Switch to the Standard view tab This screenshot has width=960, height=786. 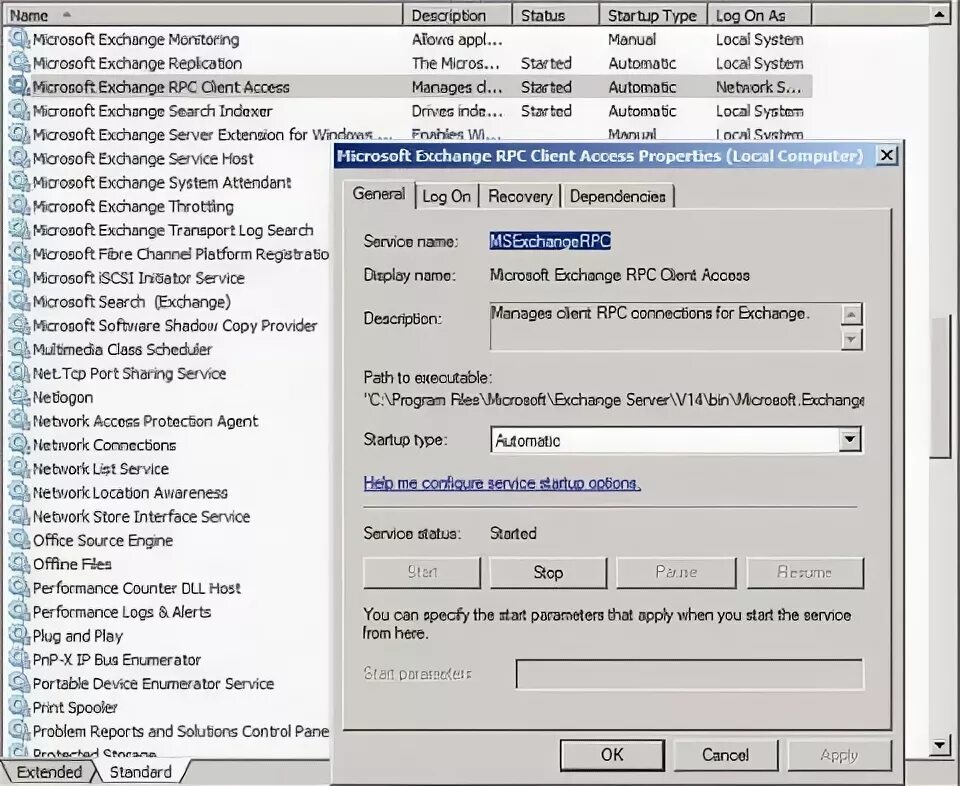tap(140, 773)
